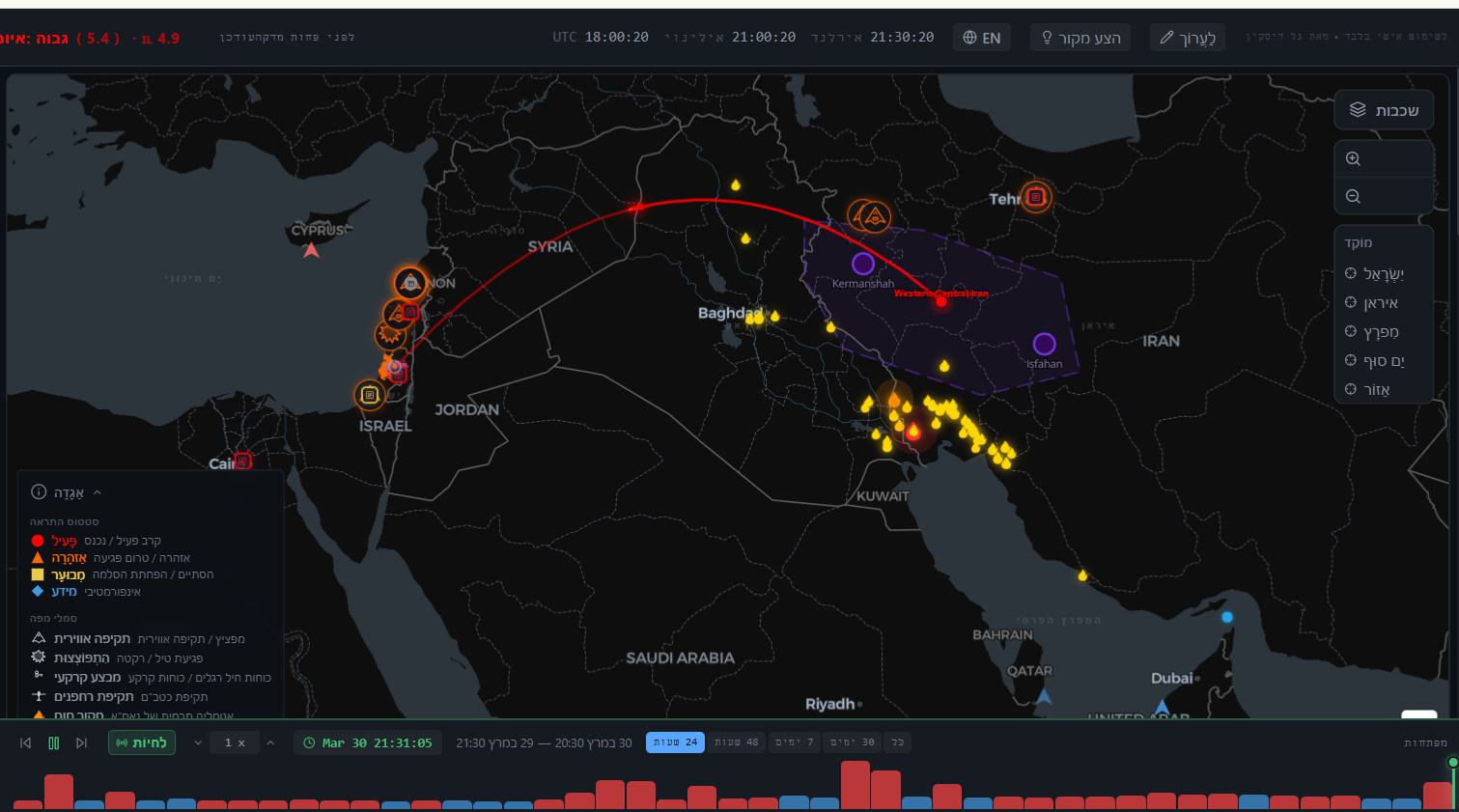This screenshot has height=812, width=1459.
Task: Skip to timeline end
Action: point(82,742)
